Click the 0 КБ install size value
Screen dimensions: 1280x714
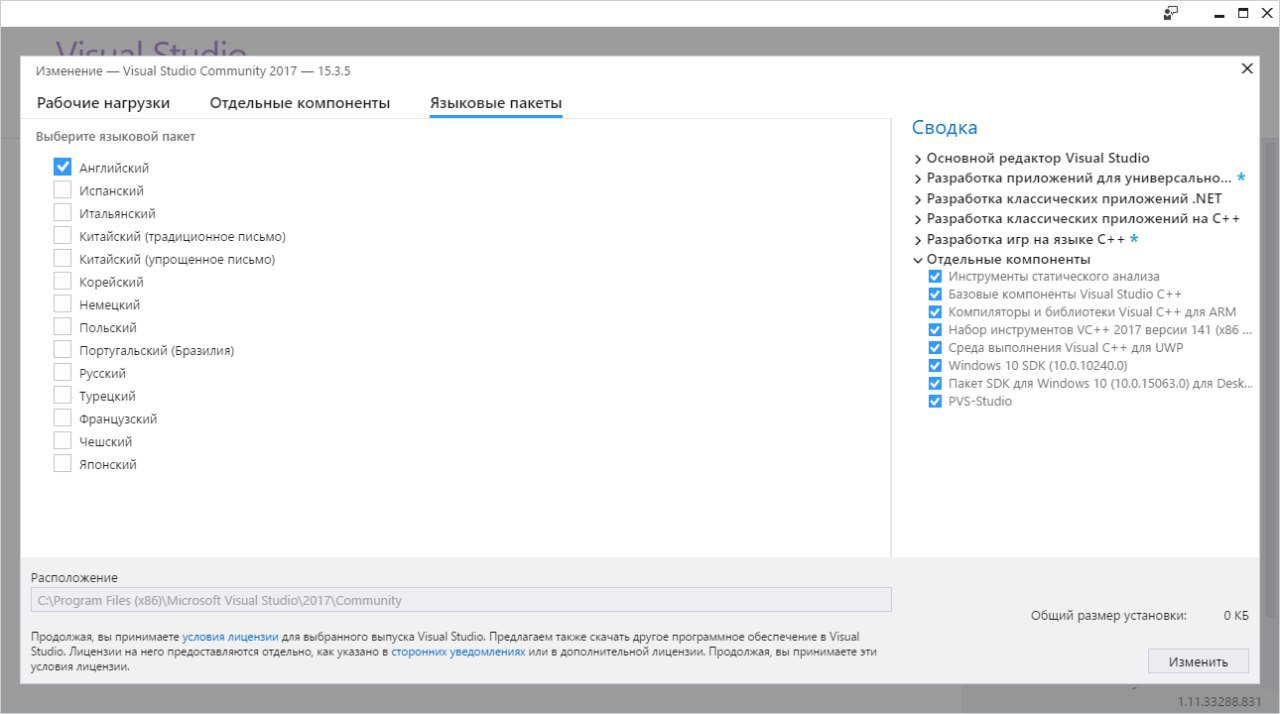click(x=1236, y=616)
